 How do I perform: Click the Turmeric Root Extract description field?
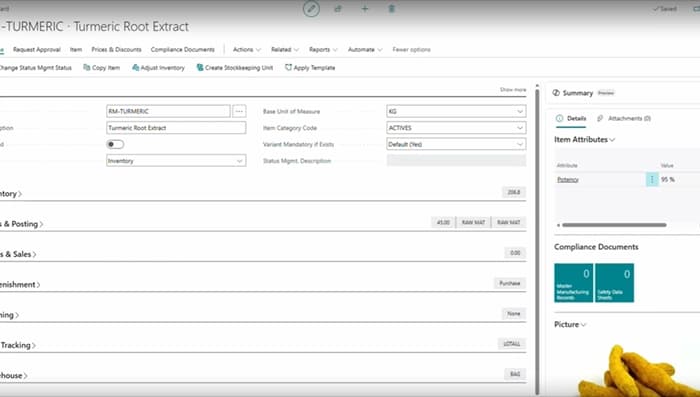(176, 128)
